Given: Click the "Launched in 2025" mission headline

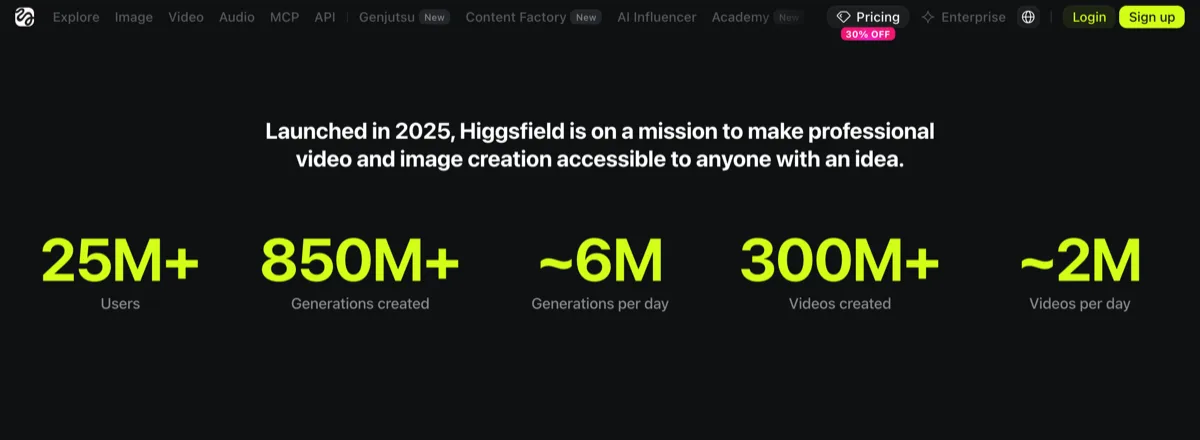Looking at the screenshot, I should coord(600,145).
